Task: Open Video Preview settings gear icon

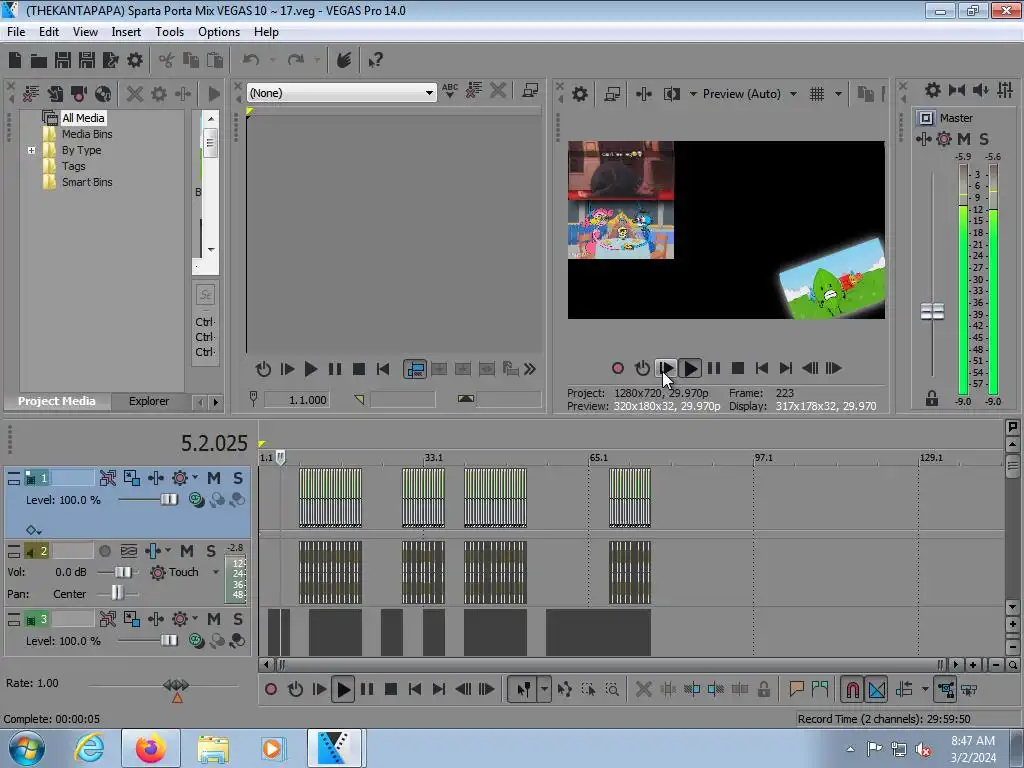Action: pos(579,94)
